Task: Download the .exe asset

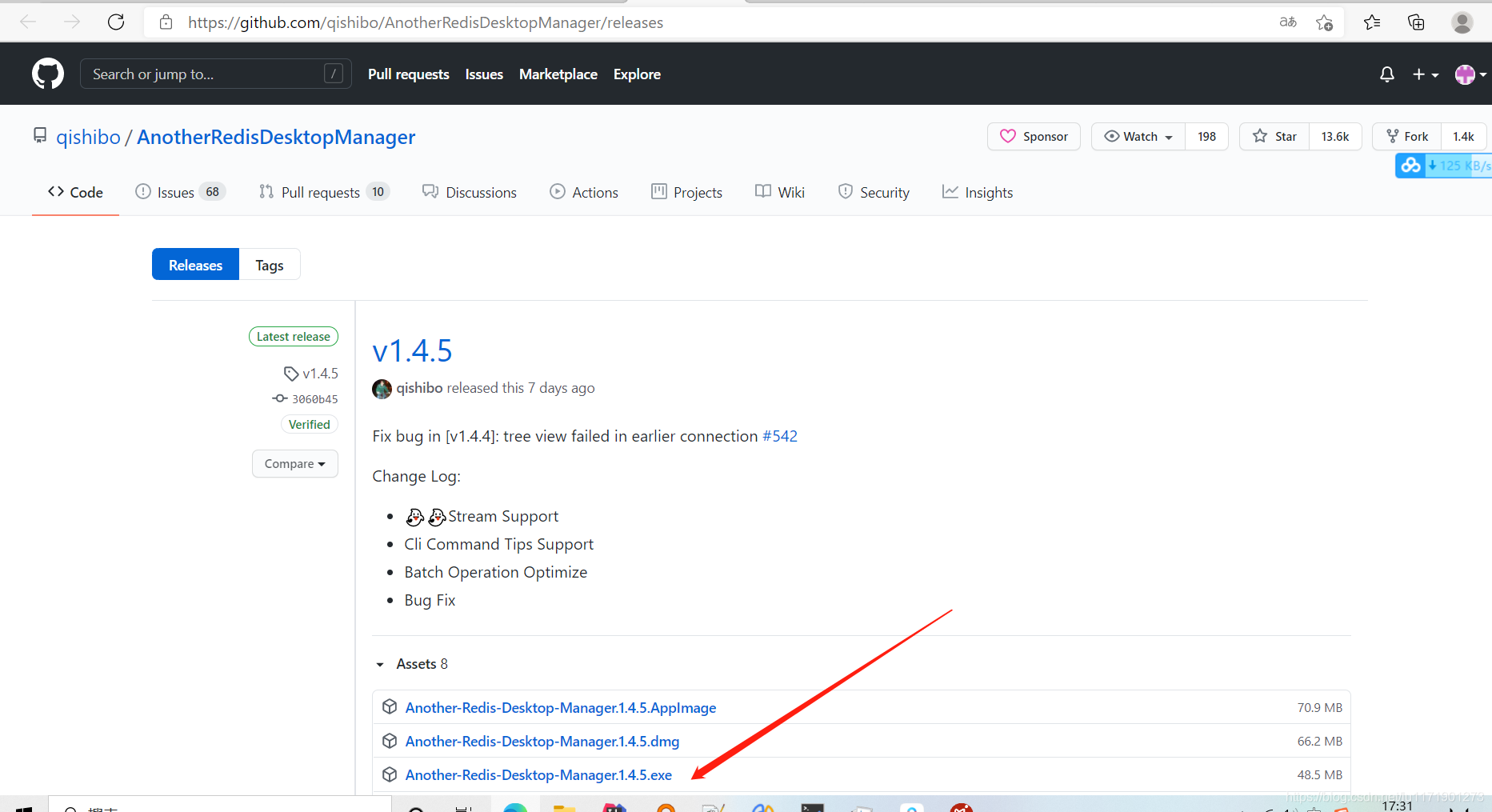Action: point(538,775)
